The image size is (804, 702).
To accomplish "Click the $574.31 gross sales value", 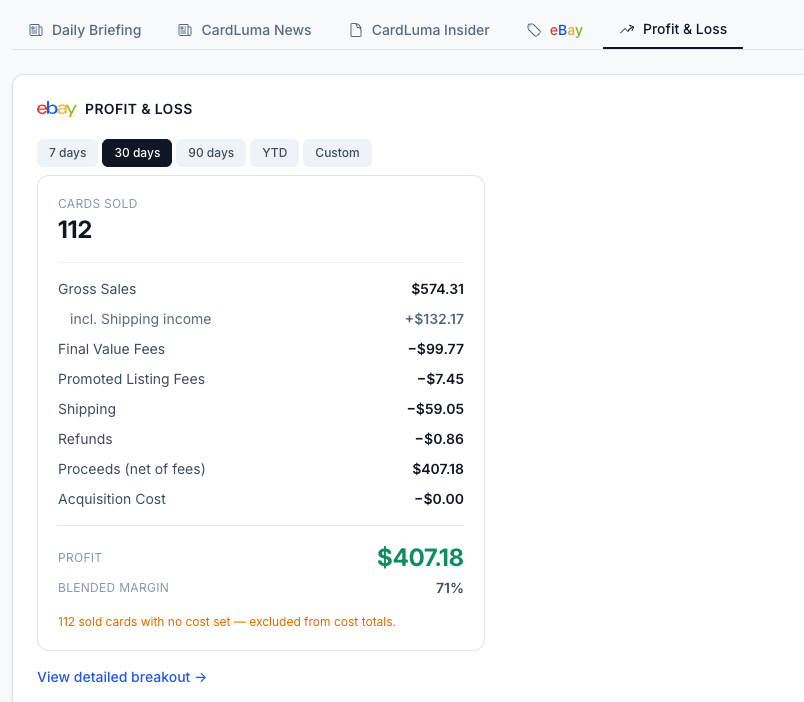I will point(437,289).
